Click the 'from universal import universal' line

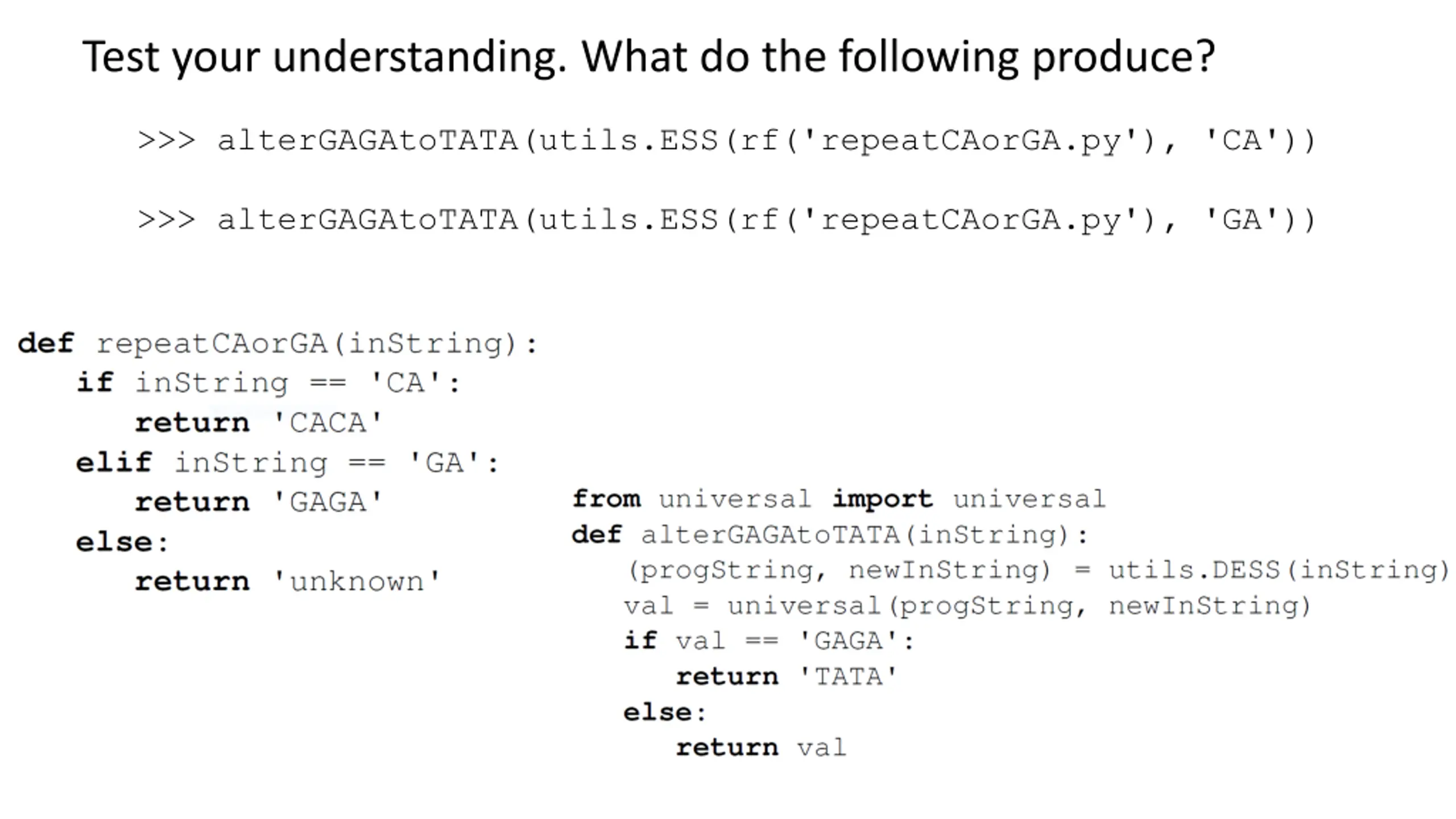(x=839, y=499)
